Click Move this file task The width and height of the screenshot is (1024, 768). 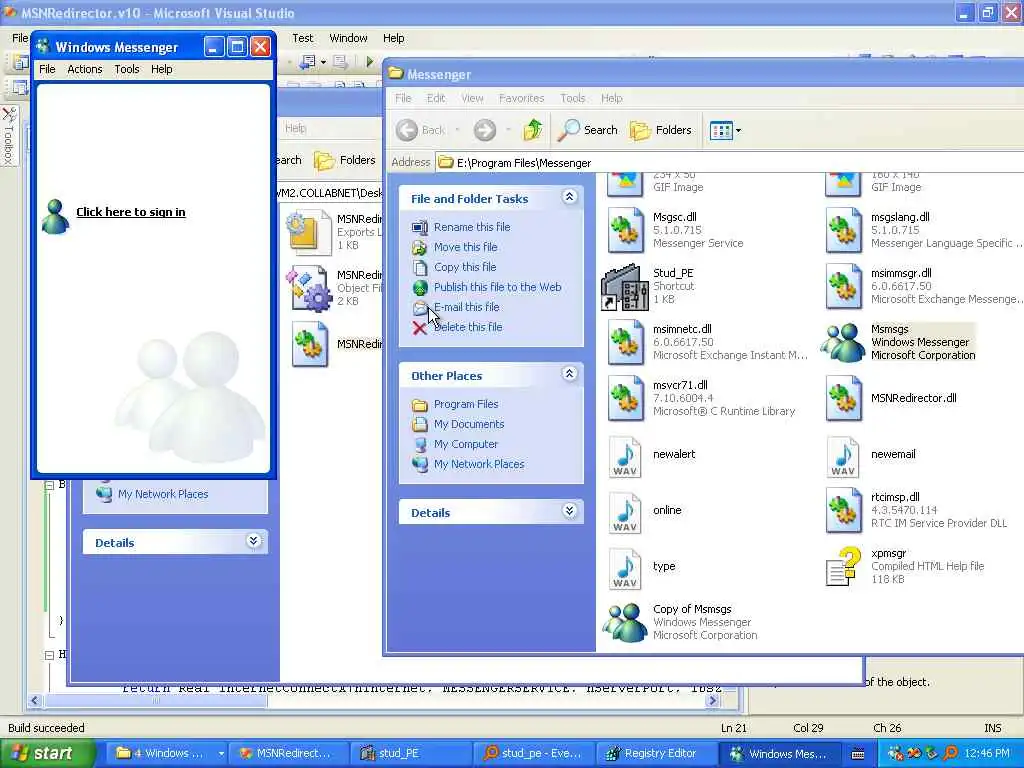465,247
